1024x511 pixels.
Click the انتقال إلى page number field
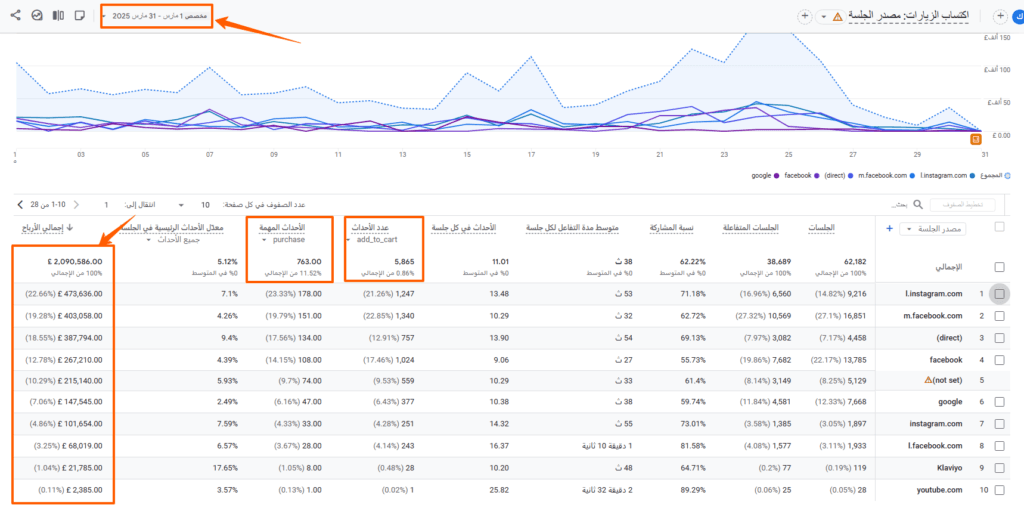pos(106,205)
